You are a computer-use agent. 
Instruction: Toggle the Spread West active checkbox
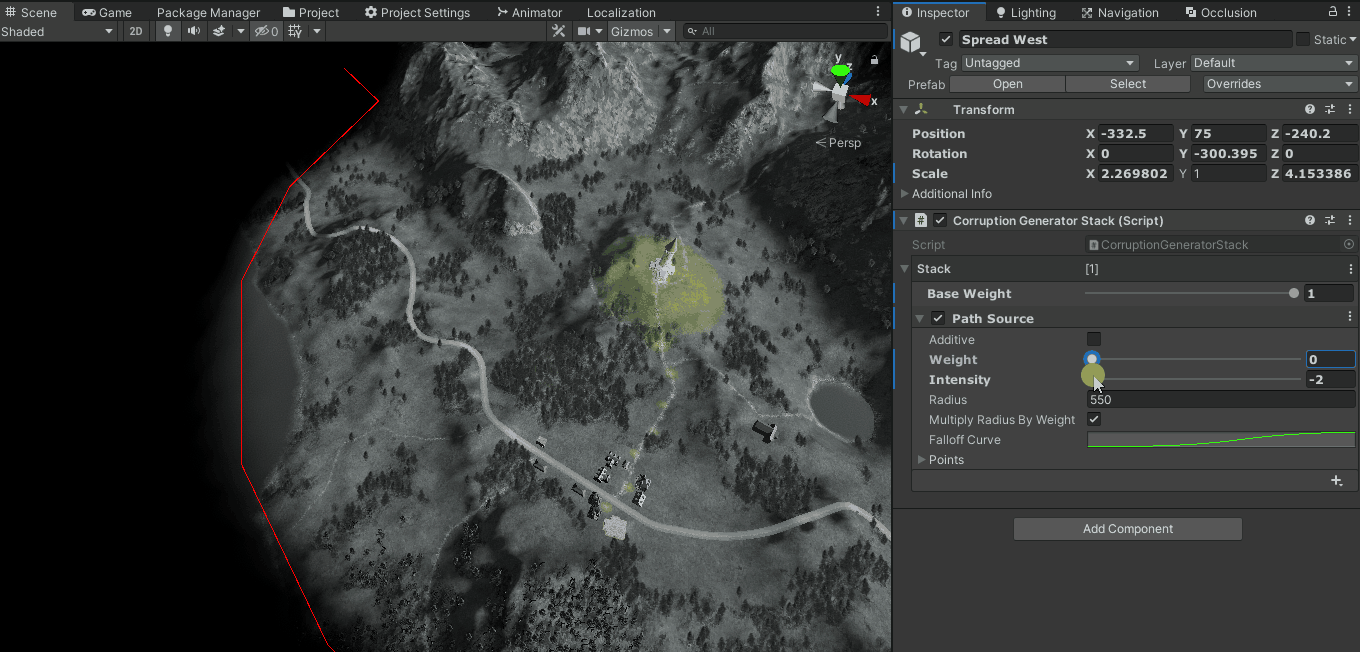946,40
